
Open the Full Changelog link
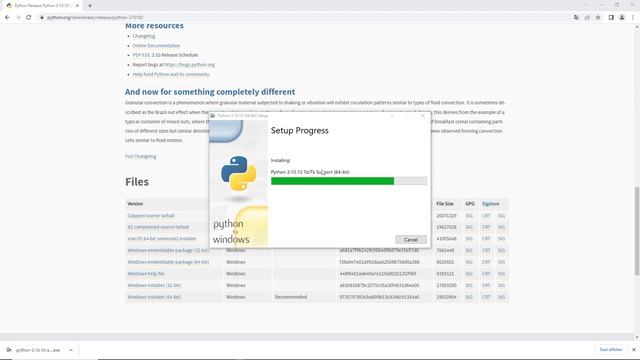140,156
